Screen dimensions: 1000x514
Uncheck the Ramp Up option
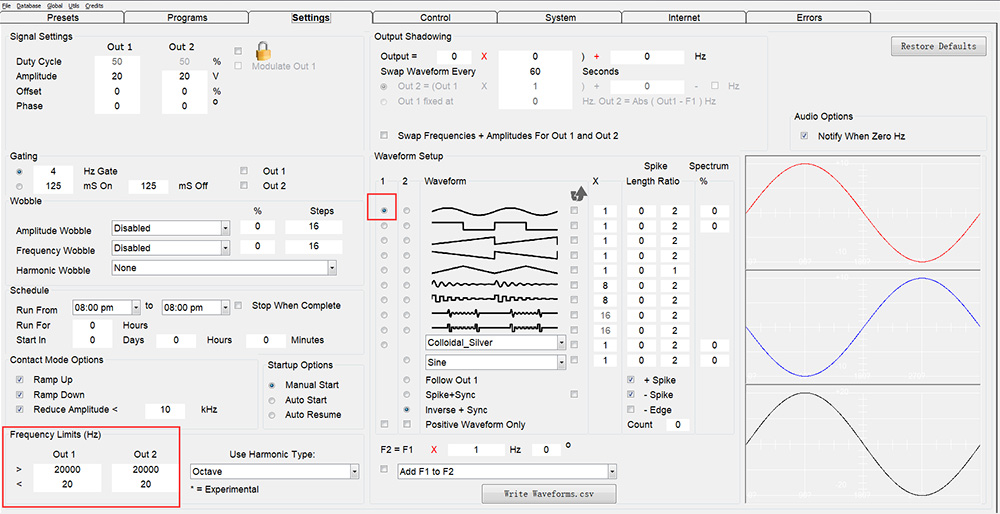[21, 380]
